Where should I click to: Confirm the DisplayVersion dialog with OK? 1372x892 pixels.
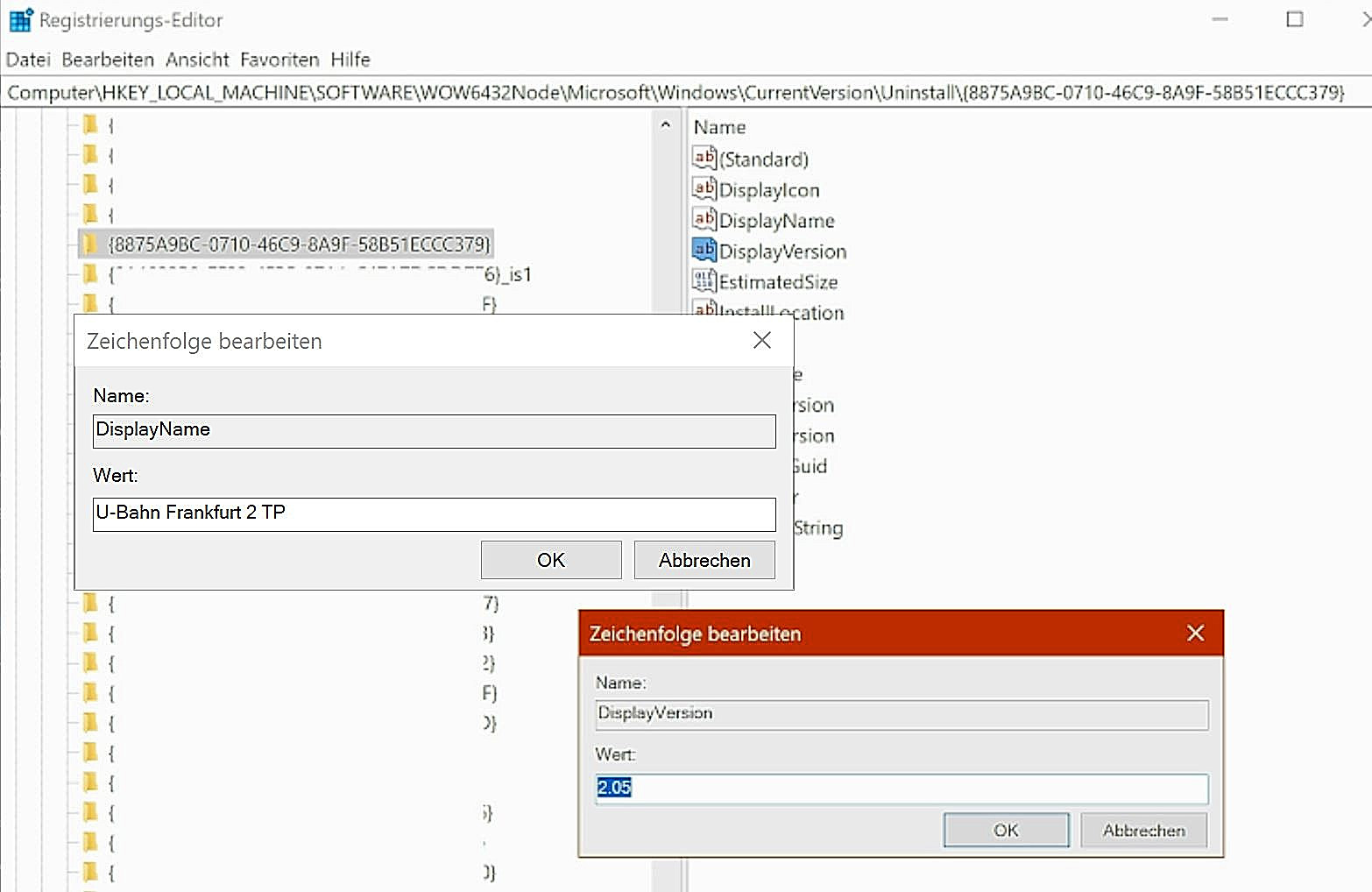1006,830
